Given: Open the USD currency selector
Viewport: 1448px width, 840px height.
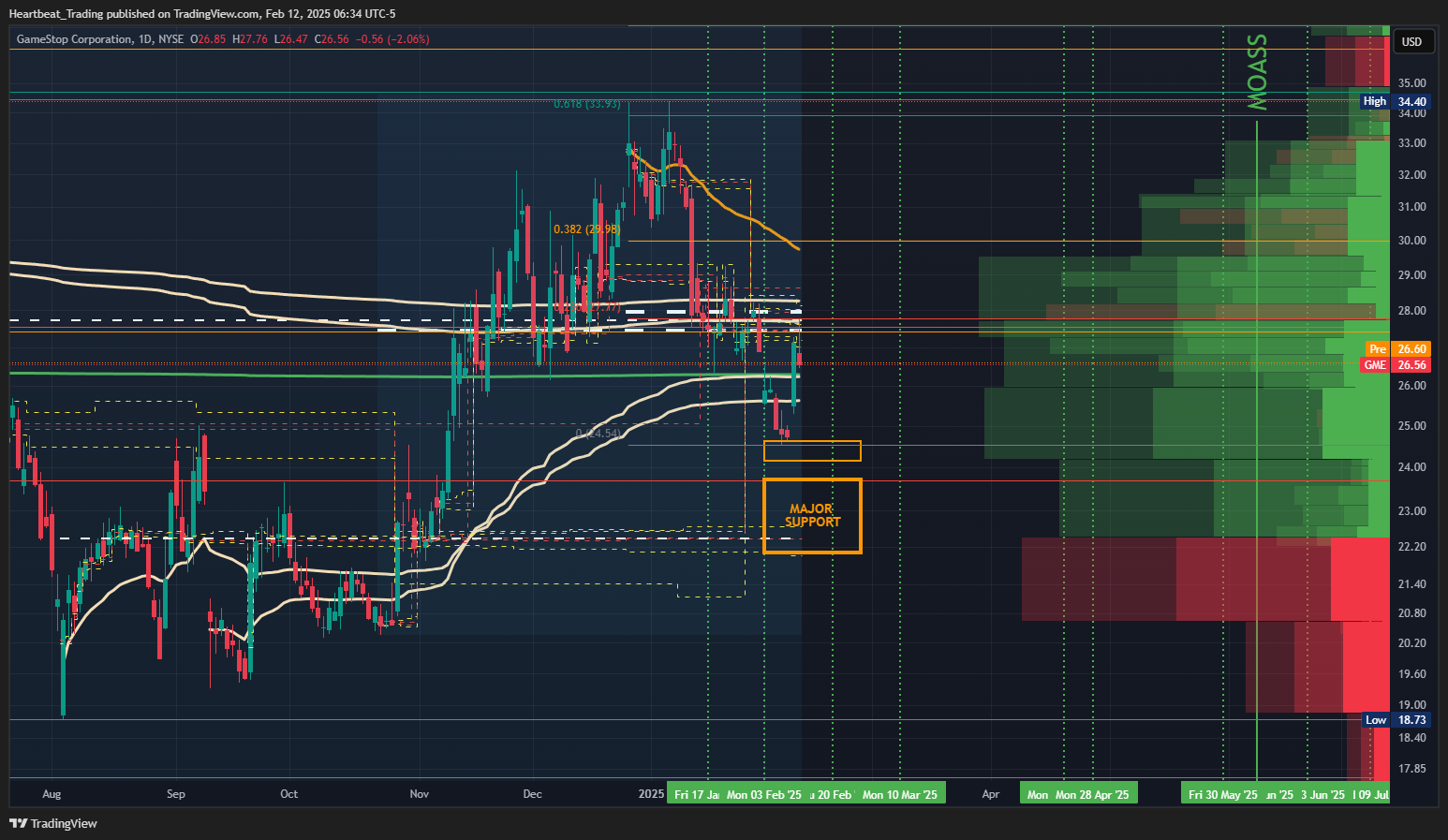Looking at the screenshot, I should coord(1411,41).
